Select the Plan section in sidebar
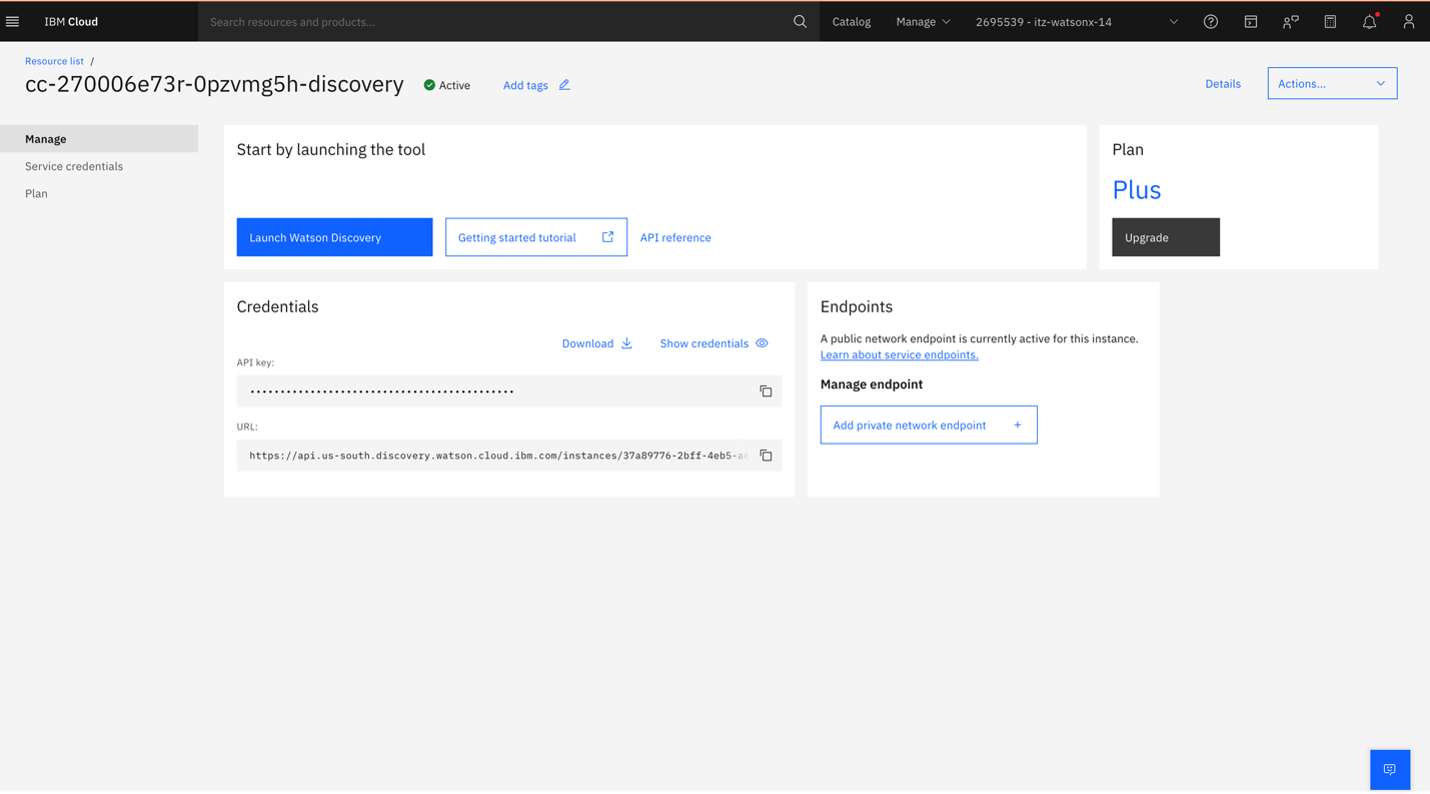 pos(36,193)
